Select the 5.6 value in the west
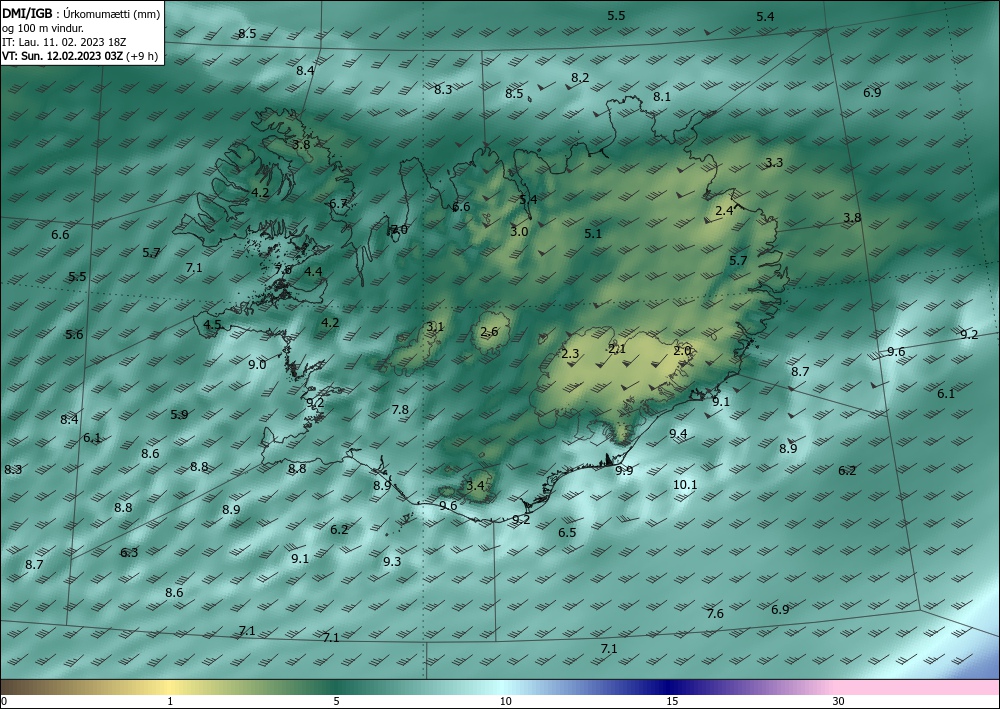 coord(74,335)
